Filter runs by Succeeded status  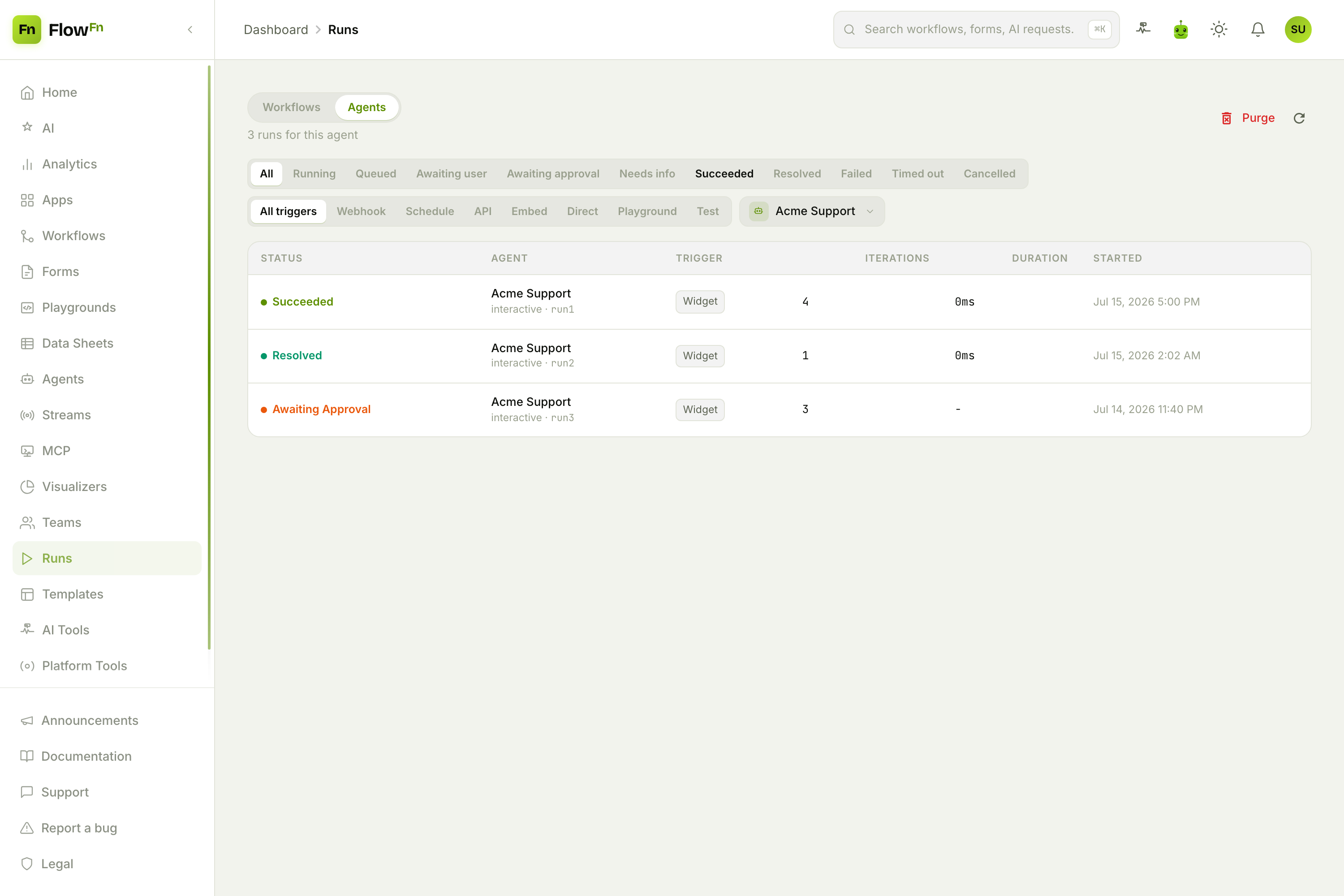[724, 174]
